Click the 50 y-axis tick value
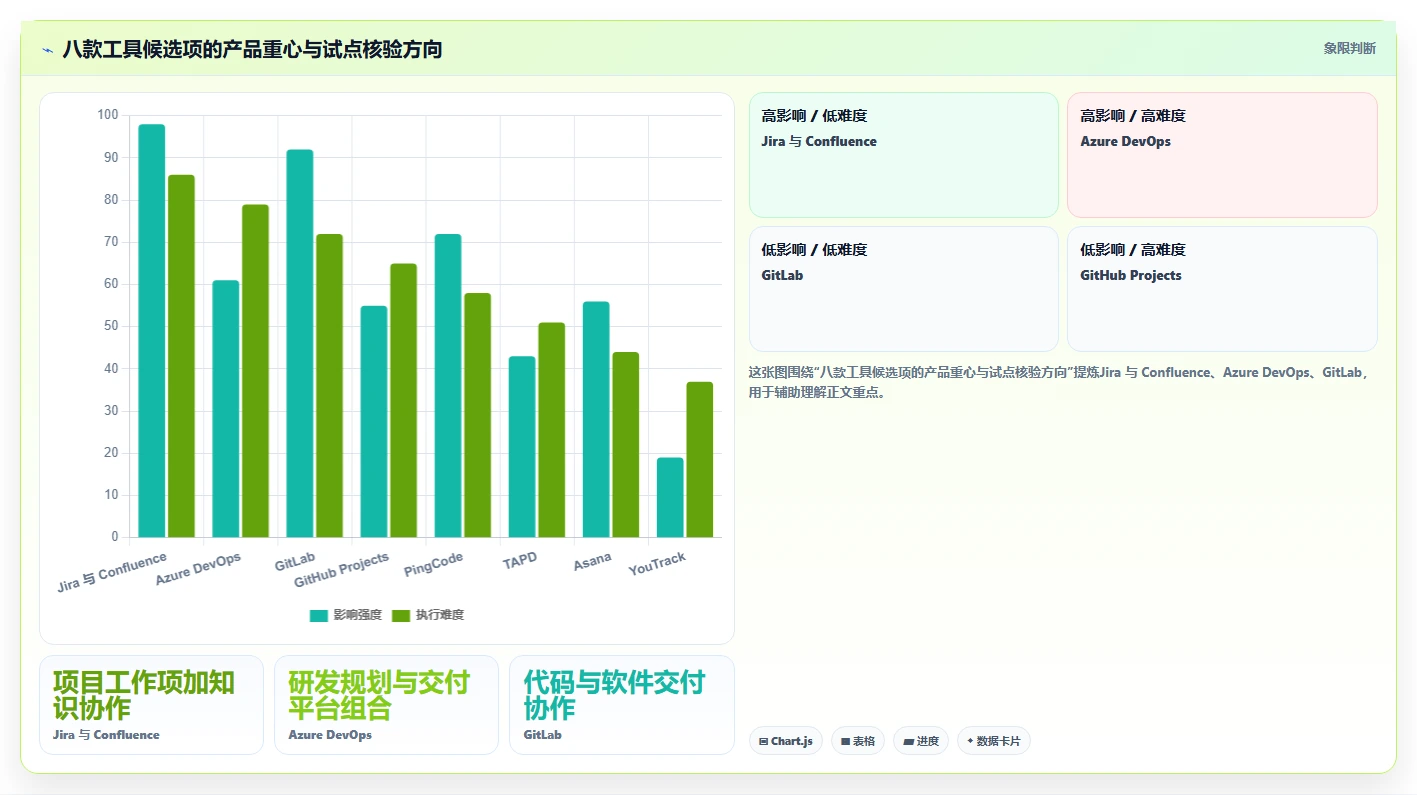 (111, 326)
